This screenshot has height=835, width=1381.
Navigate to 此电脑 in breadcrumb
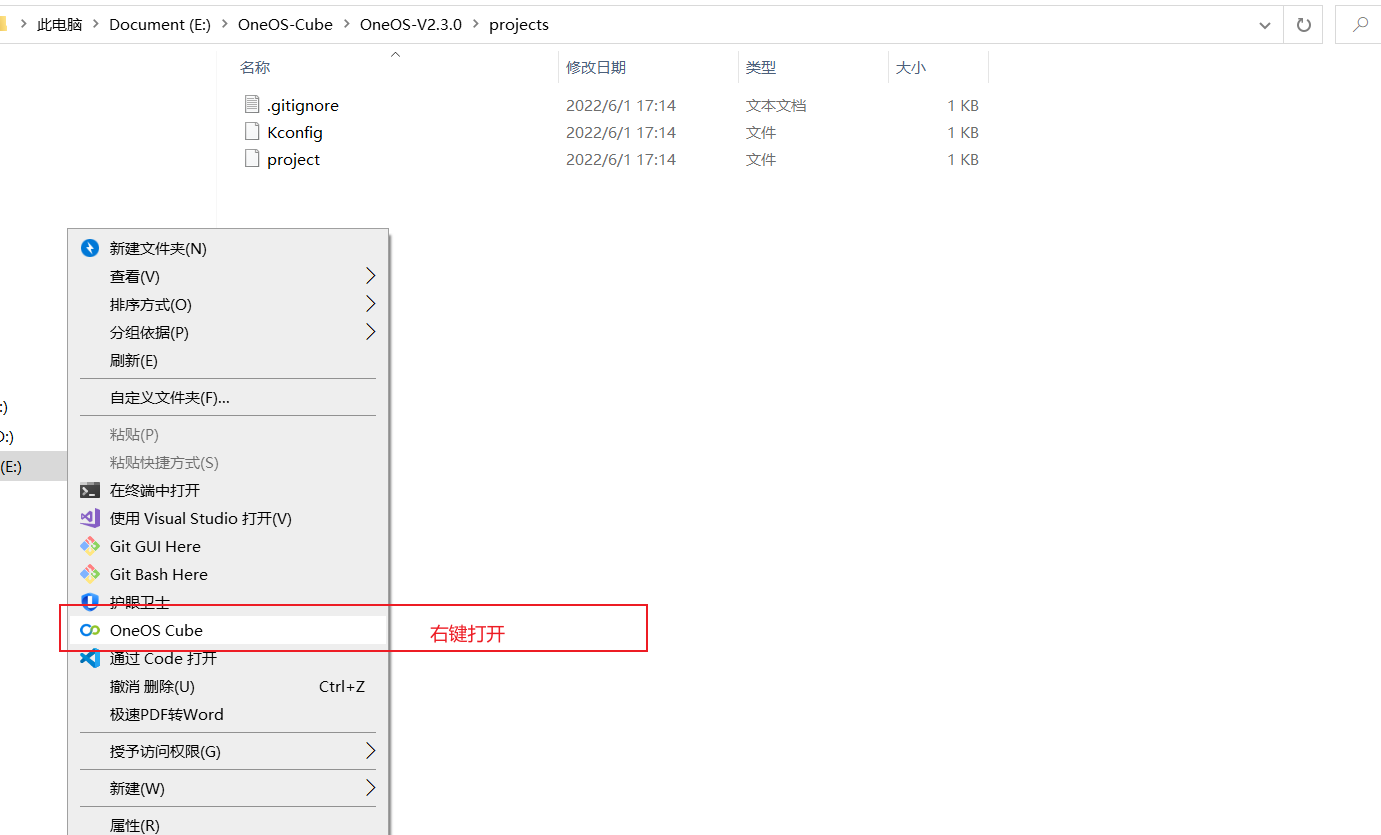pos(60,25)
